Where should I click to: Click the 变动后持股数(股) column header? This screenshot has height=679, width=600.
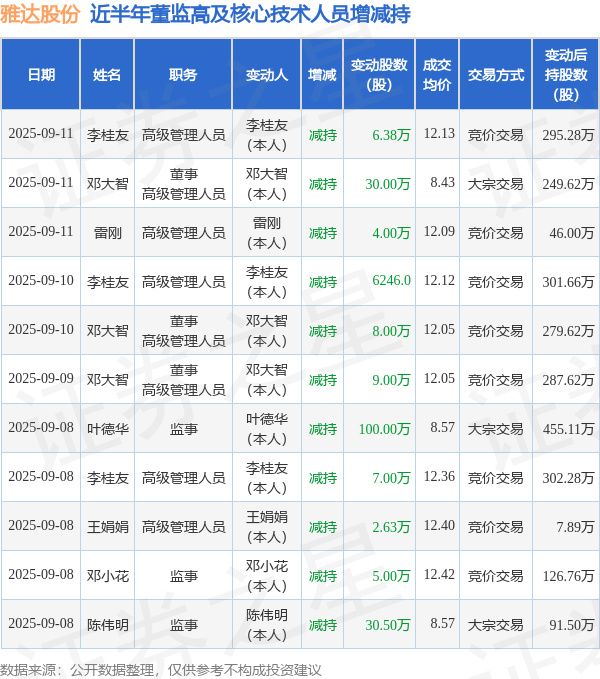(566, 74)
